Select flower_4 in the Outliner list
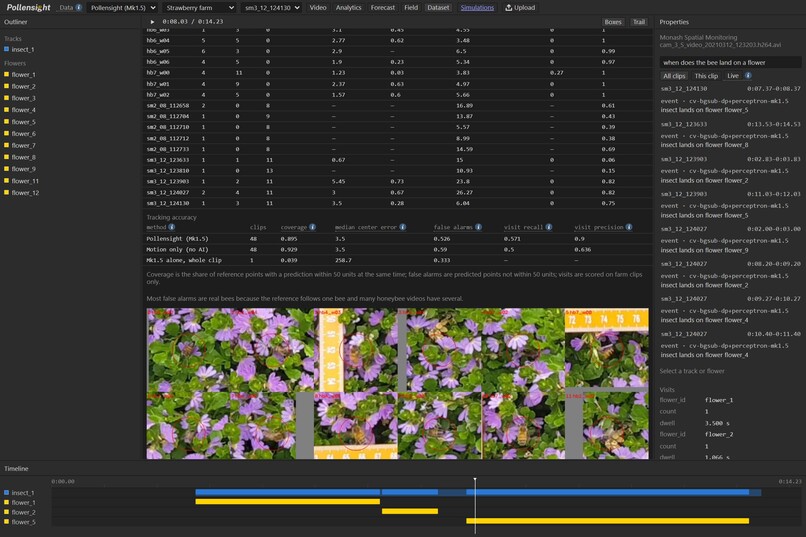This screenshot has height=537, width=806. pyautogui.click(x=23, y=109)
